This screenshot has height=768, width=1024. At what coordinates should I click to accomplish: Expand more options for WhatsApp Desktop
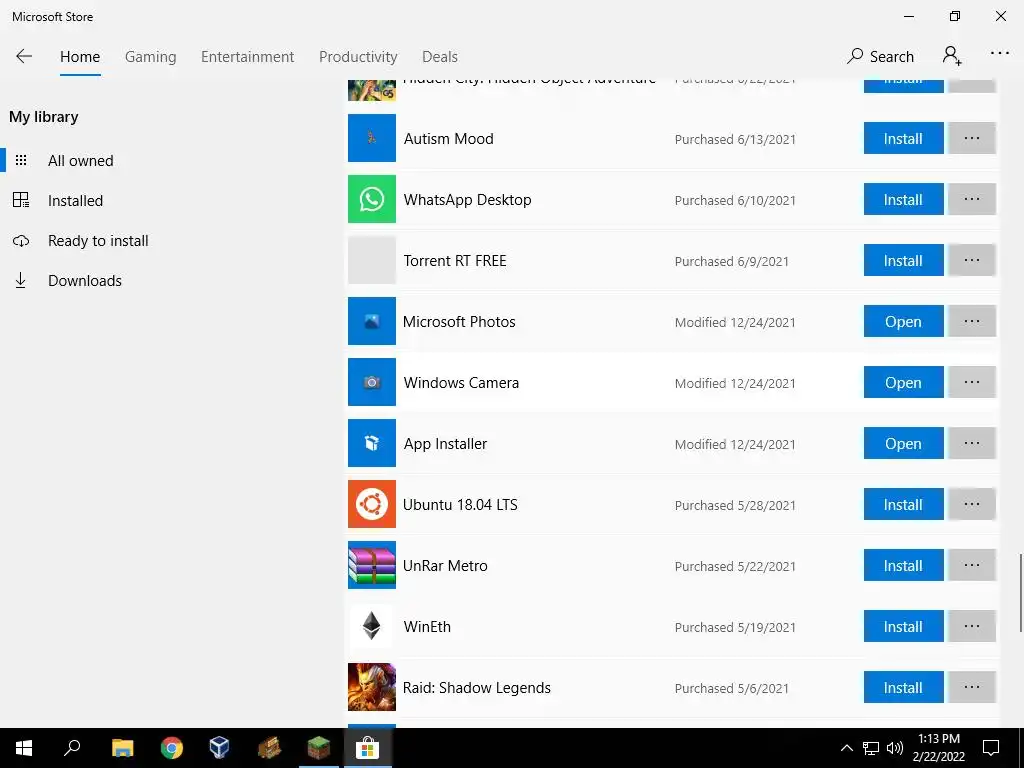point(972,199)
